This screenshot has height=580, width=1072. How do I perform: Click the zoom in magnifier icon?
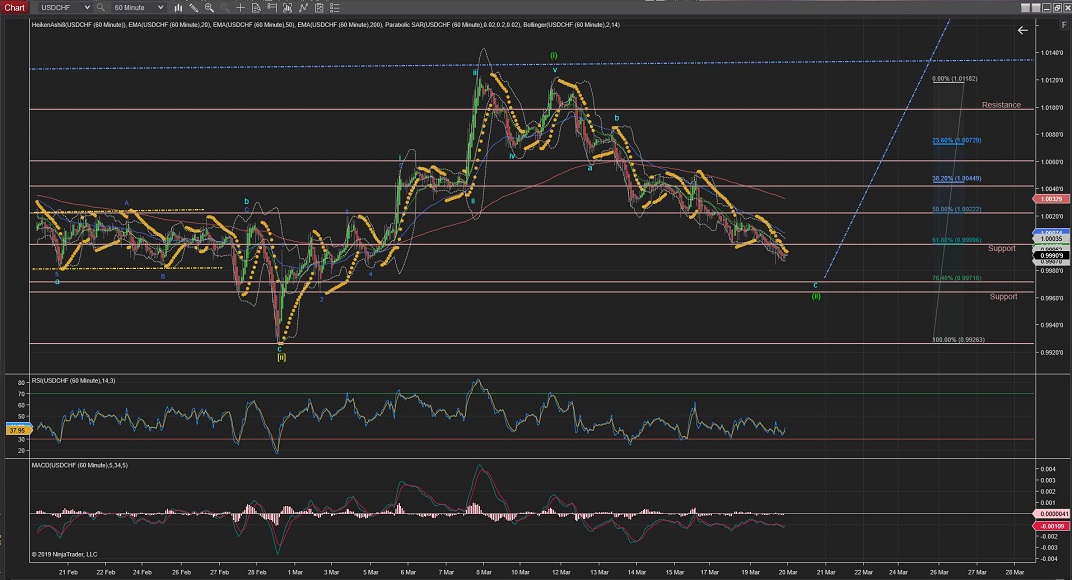pyautogui.click(x=209, y=8)
